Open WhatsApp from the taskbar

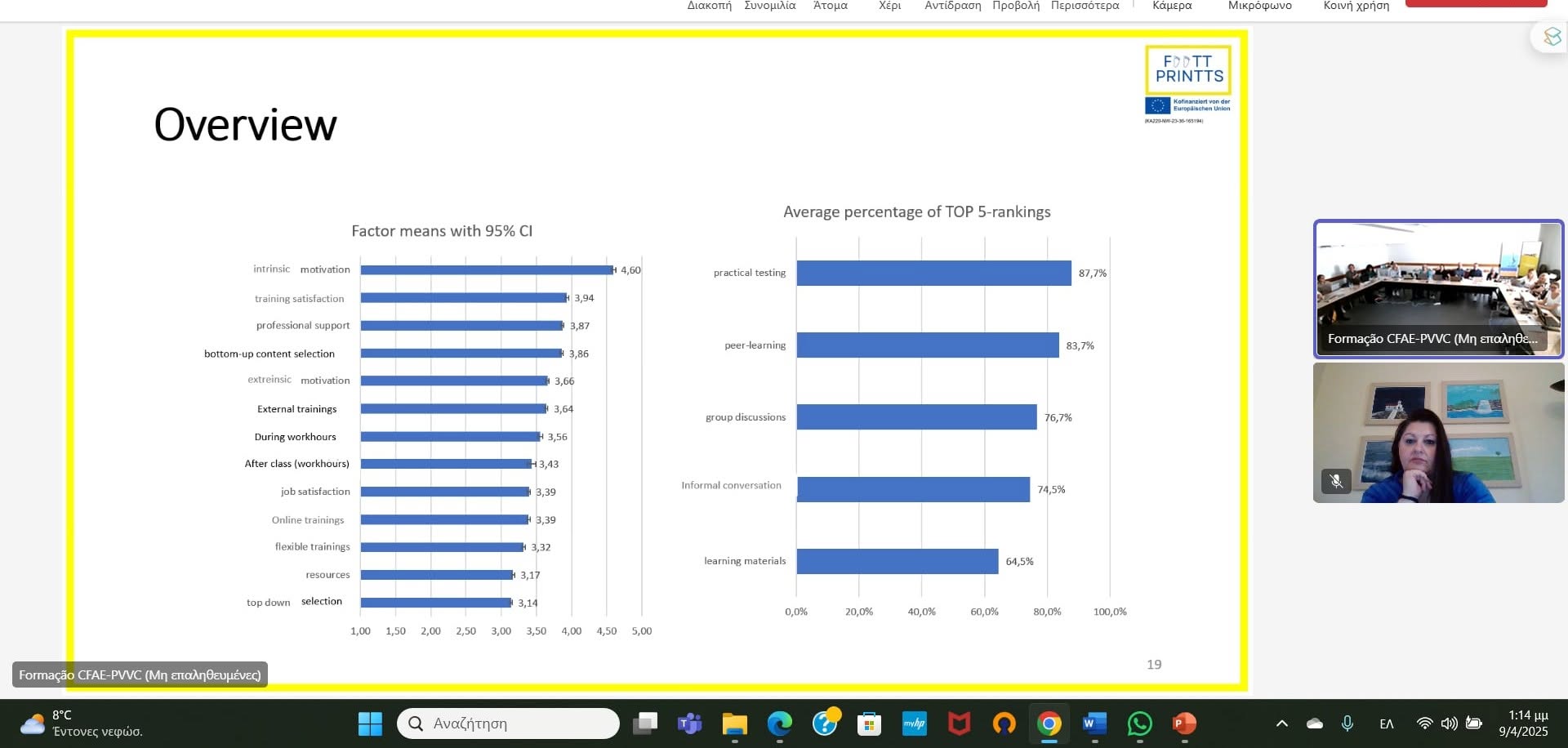(1139, 724)
